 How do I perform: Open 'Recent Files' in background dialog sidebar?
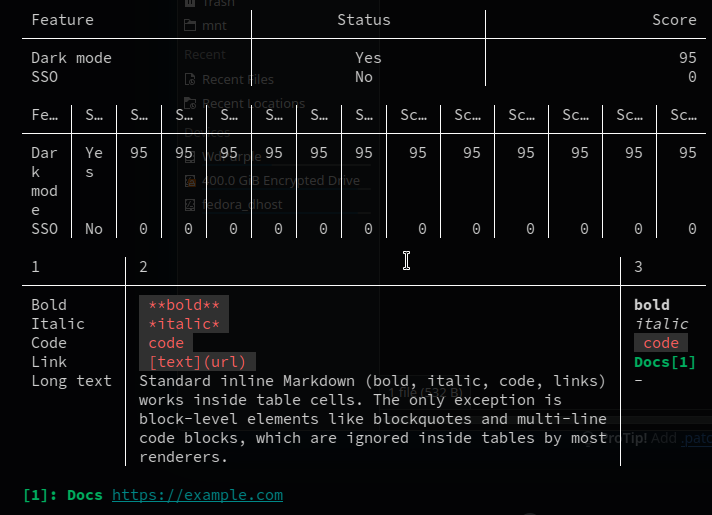[x=238, y=79]
